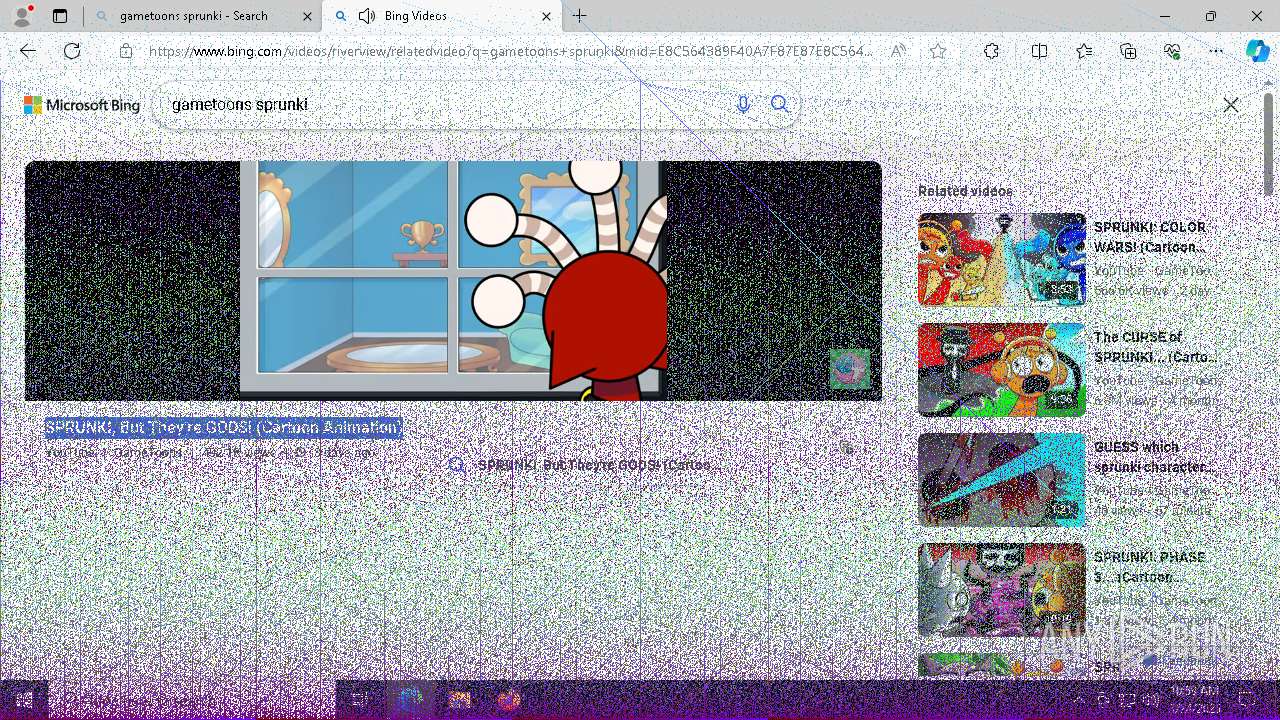The image size is (1280, 720).
Task: Click the address bar URL
Action: coord(511,51)
